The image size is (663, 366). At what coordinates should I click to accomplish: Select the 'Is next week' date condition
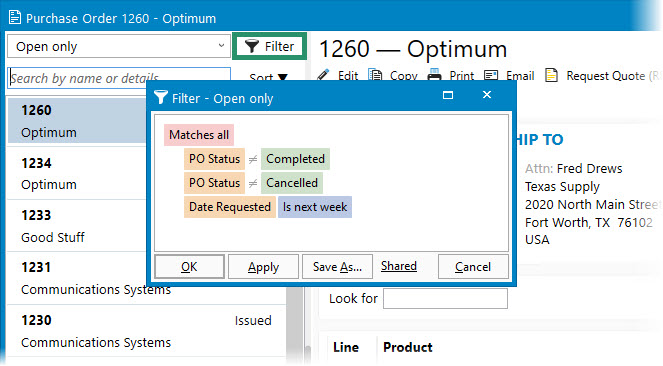315,207
